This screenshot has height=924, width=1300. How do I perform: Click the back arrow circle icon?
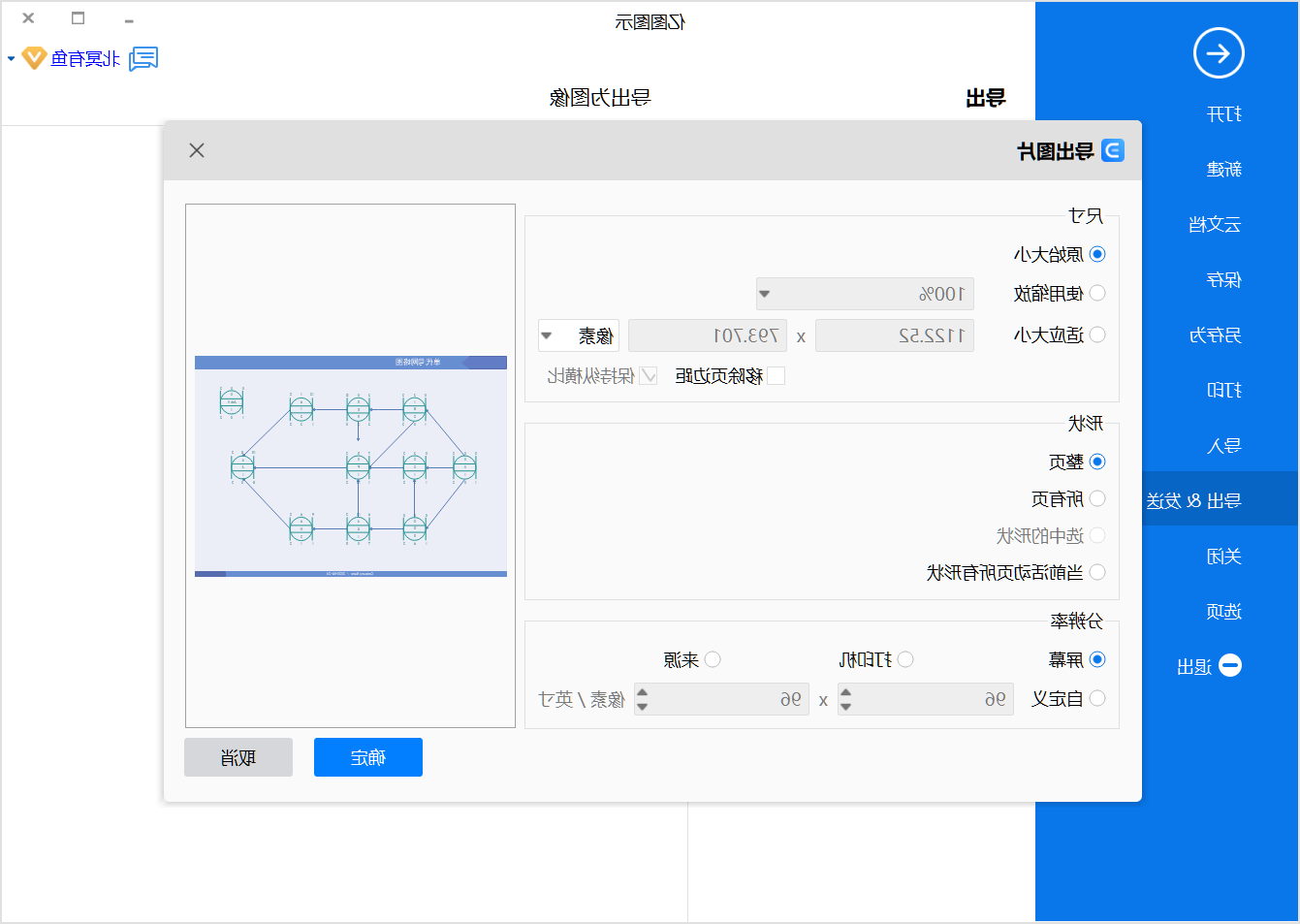pyautogui.click(x=1219, y=53)
